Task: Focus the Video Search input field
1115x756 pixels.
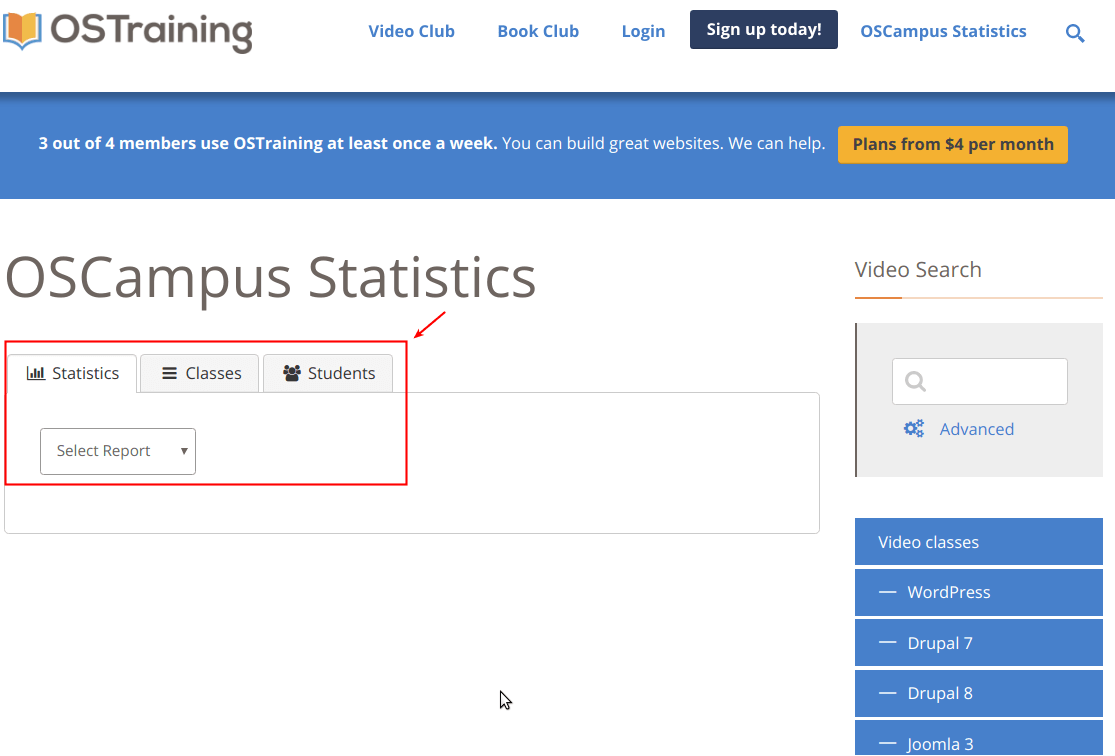Action: click(980, 382)
